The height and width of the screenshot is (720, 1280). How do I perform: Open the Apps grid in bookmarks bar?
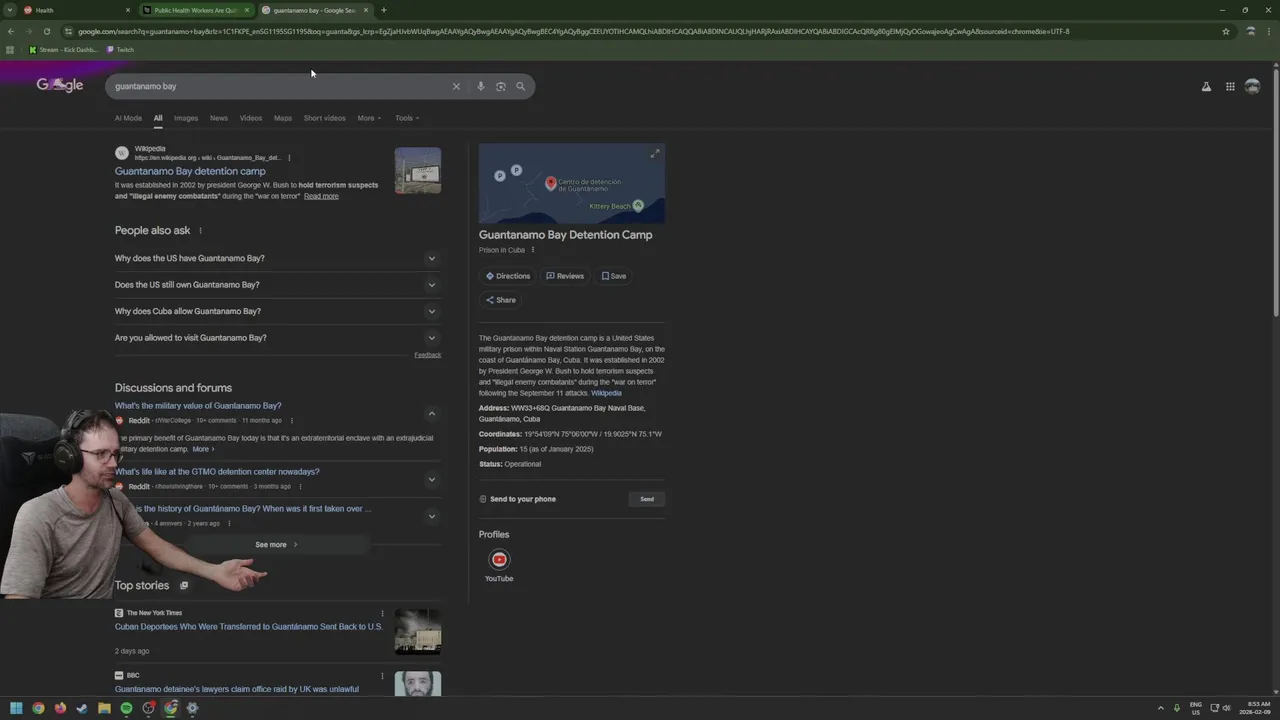point(11,49)
